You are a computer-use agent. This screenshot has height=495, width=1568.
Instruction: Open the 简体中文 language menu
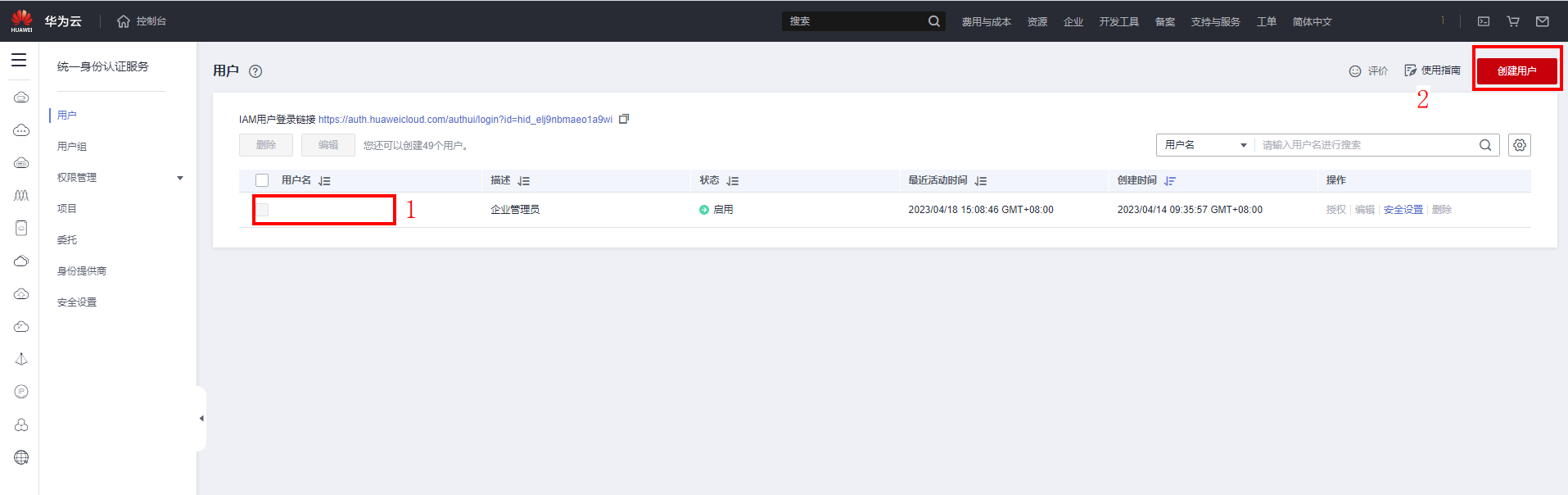tap(1312, 22)
